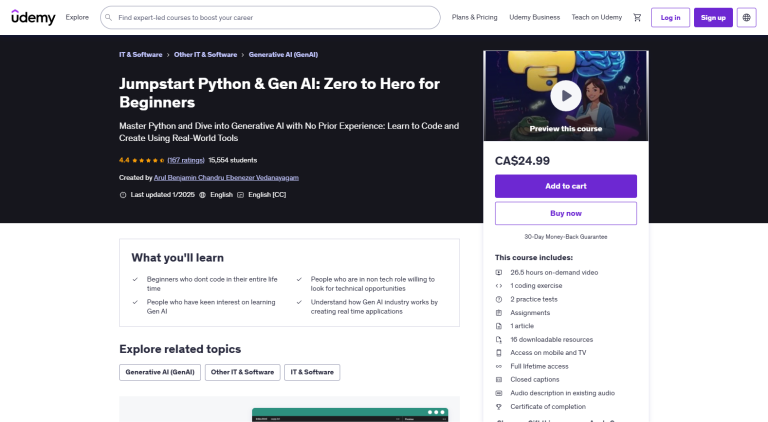Click the clock icon beside Last updated

click(x=123, y=195)
